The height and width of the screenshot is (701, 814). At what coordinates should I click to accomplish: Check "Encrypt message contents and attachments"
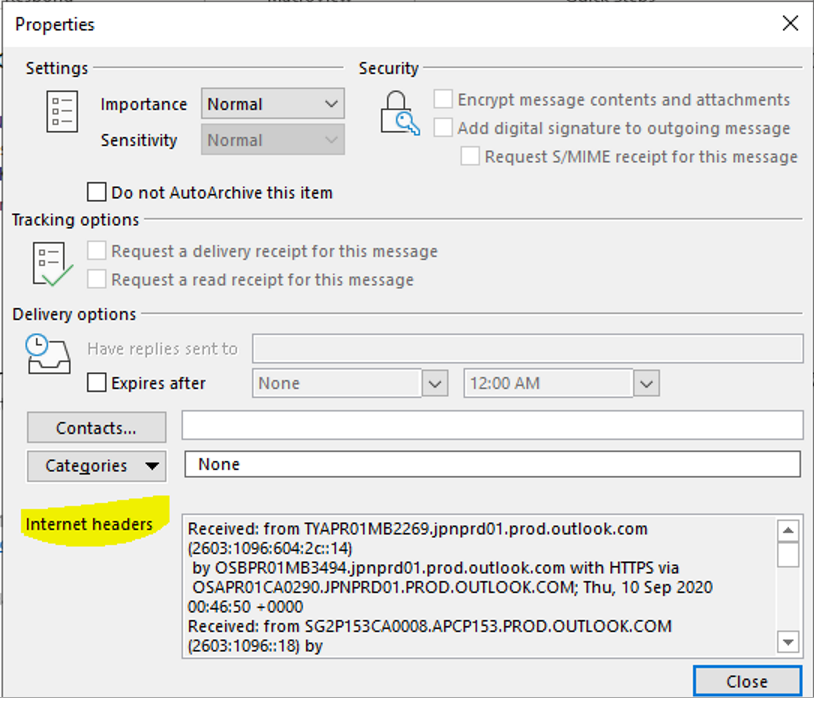pos(441,99)
